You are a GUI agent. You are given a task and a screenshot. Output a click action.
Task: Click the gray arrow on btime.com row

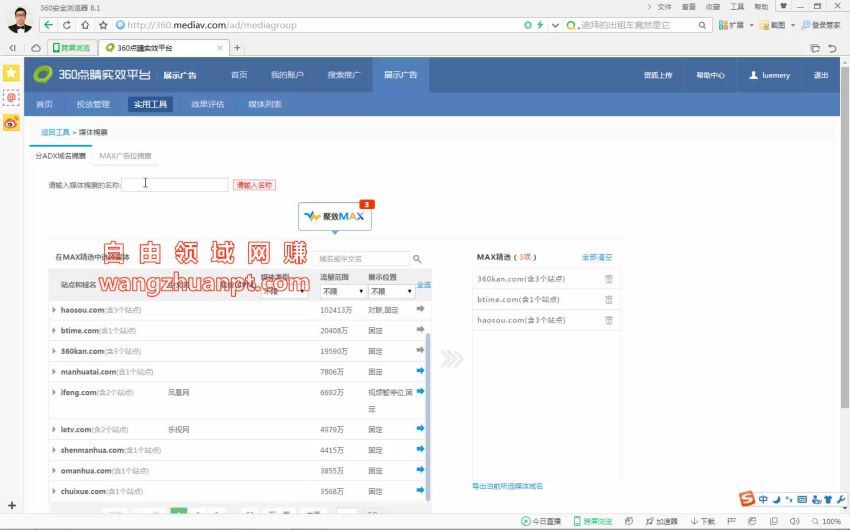click(x=420, y=329)
